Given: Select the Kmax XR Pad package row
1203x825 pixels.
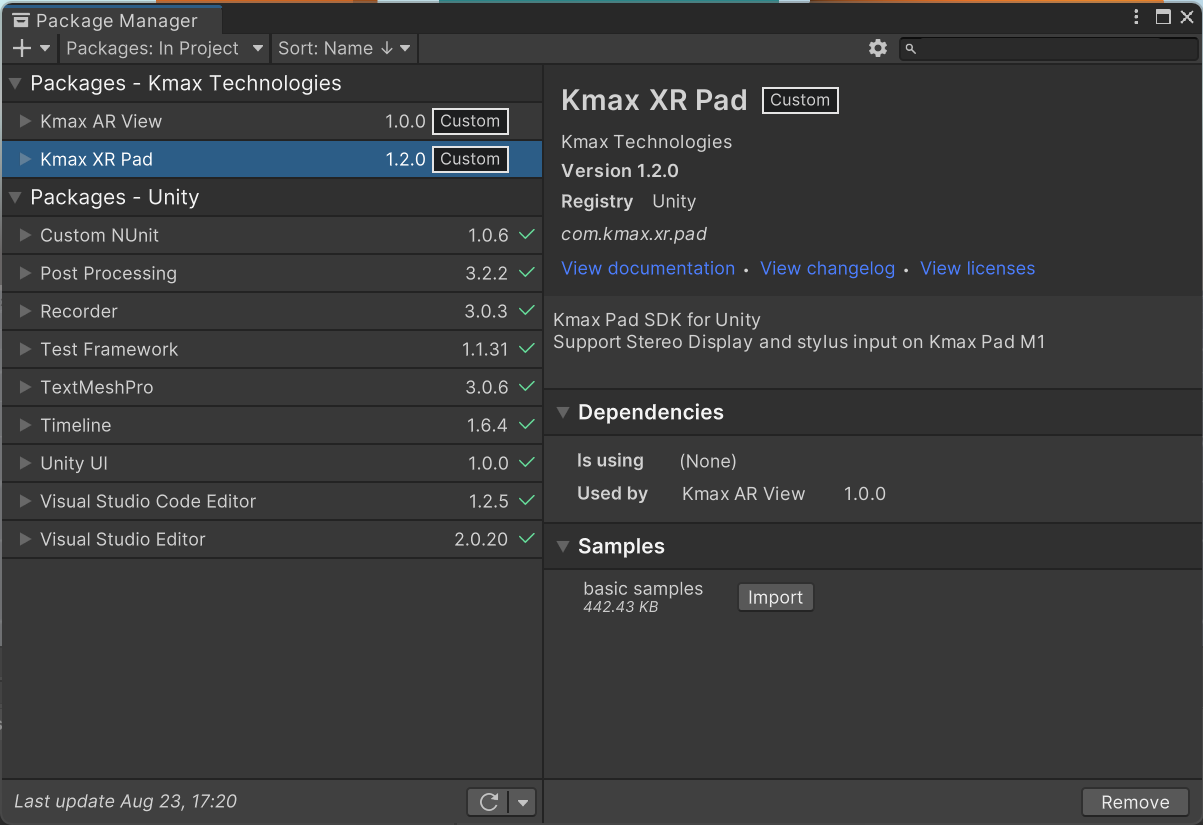Looking at the screenshot, I should tap(272, 159).
